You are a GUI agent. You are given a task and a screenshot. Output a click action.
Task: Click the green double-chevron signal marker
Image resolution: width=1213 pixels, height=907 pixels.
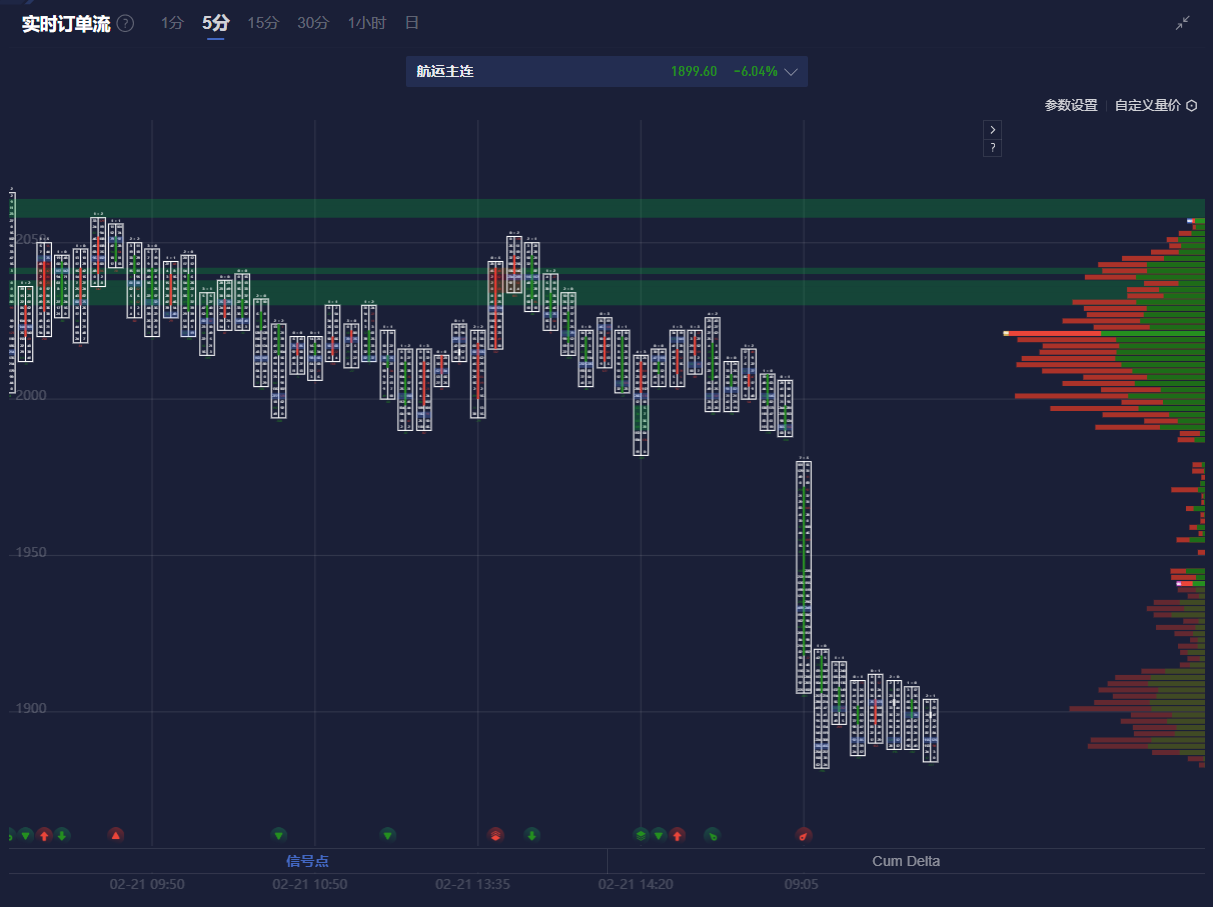click(x=641, y=834)
